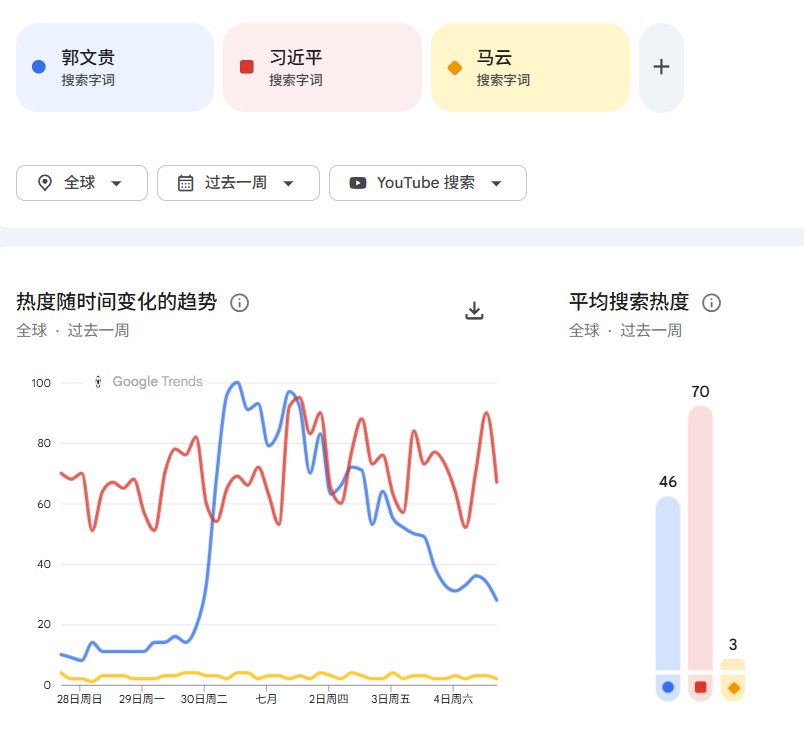The image size is (804, 736).
Task: Click the 热度随时间变化的趋势 heading
Action: pyautogui.click(x=116, y=302)
